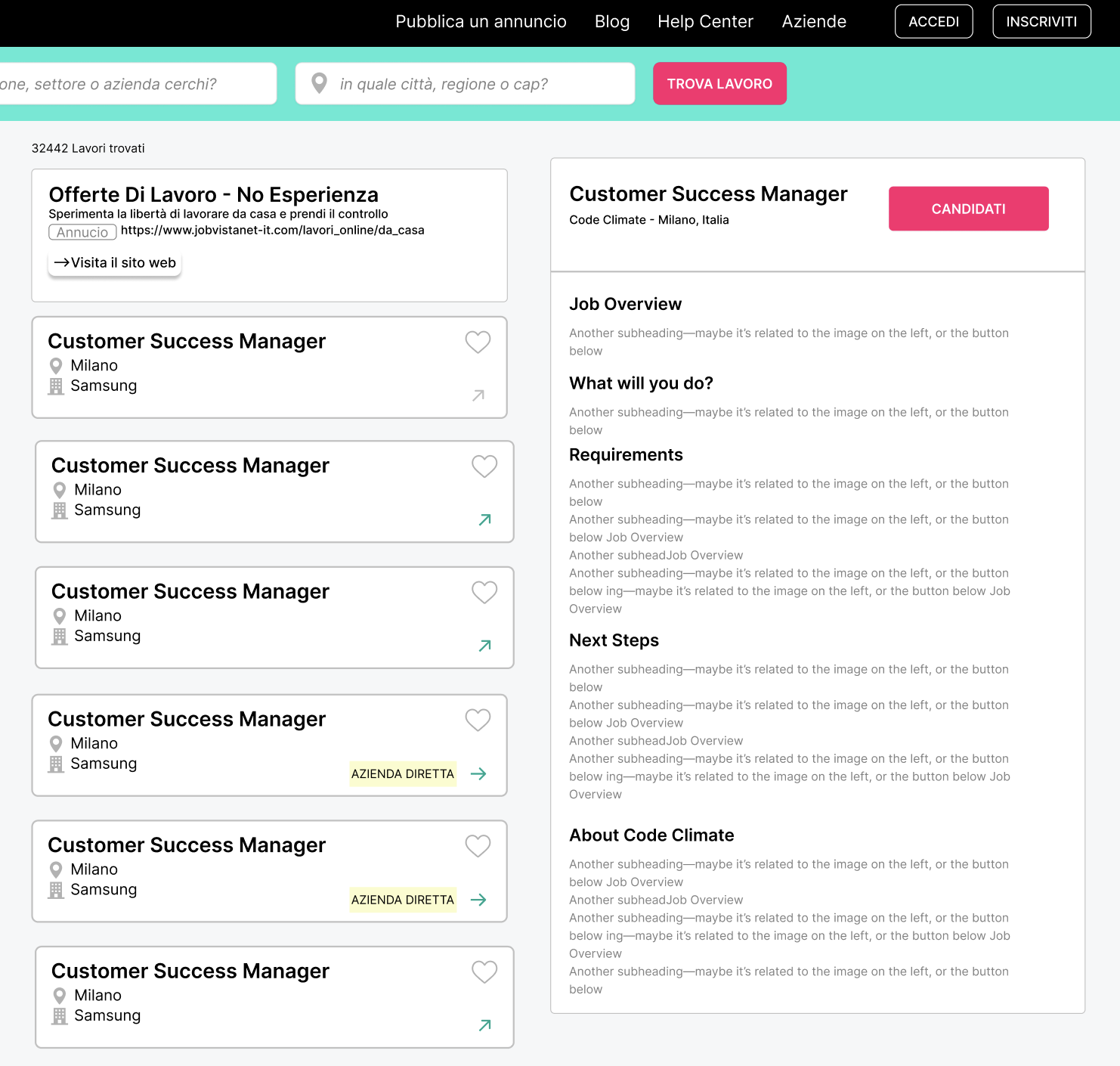Click the Job Overview heading
This screenshot has width=1120, height=1066.
[x=625, y=304]
